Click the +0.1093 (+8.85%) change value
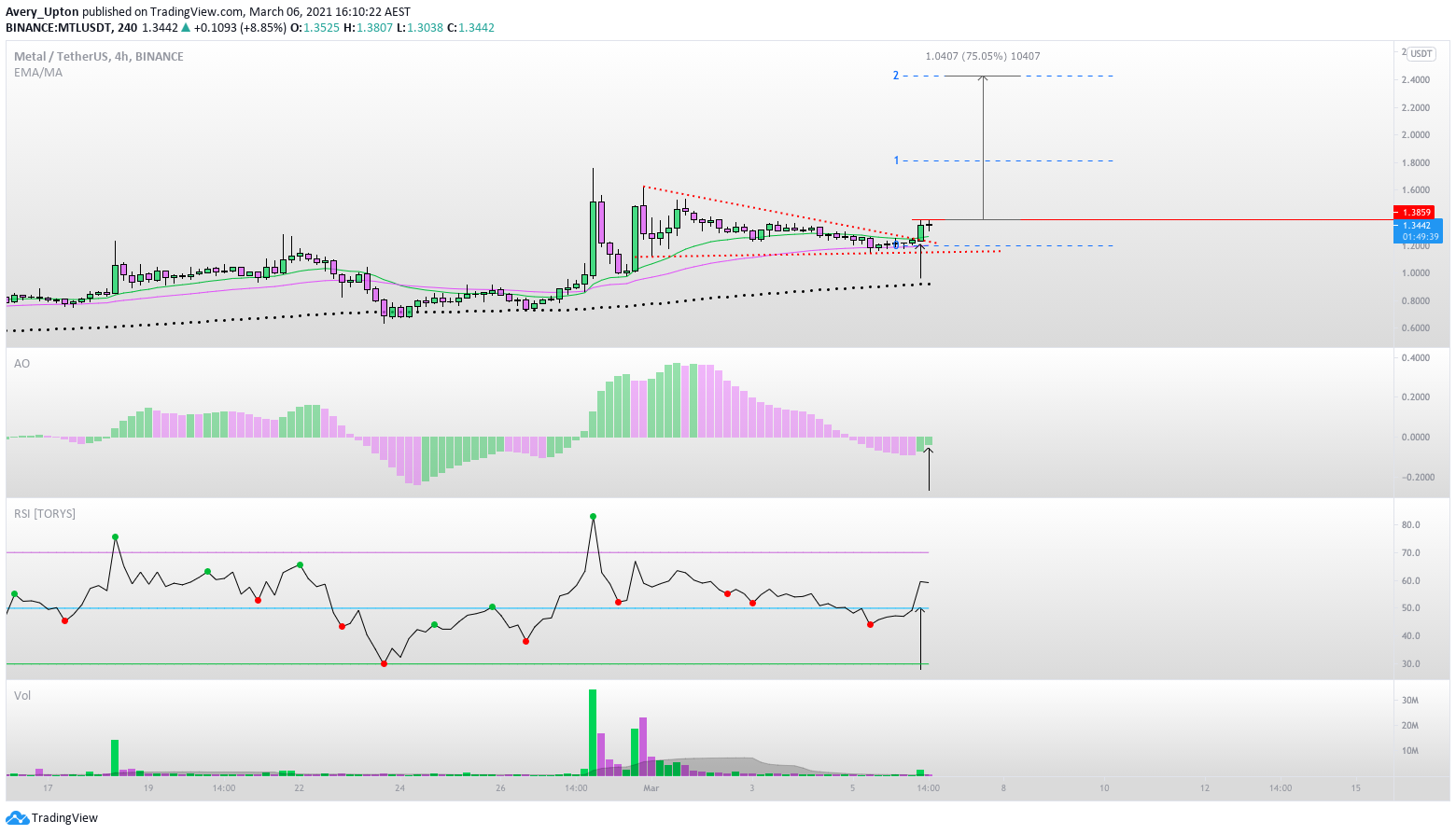 [x=240, y=28]
